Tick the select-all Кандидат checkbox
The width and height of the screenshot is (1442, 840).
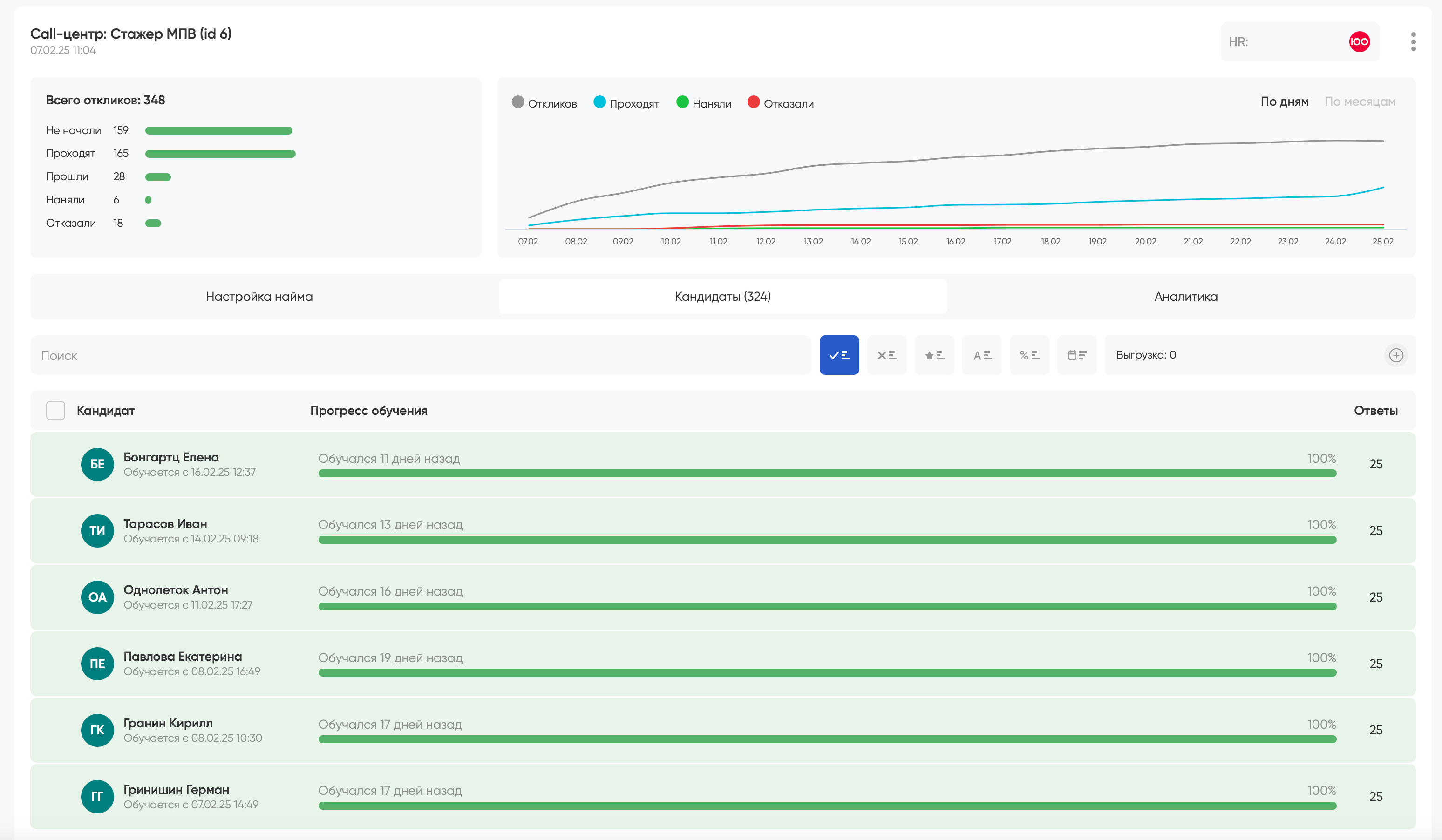55,410
